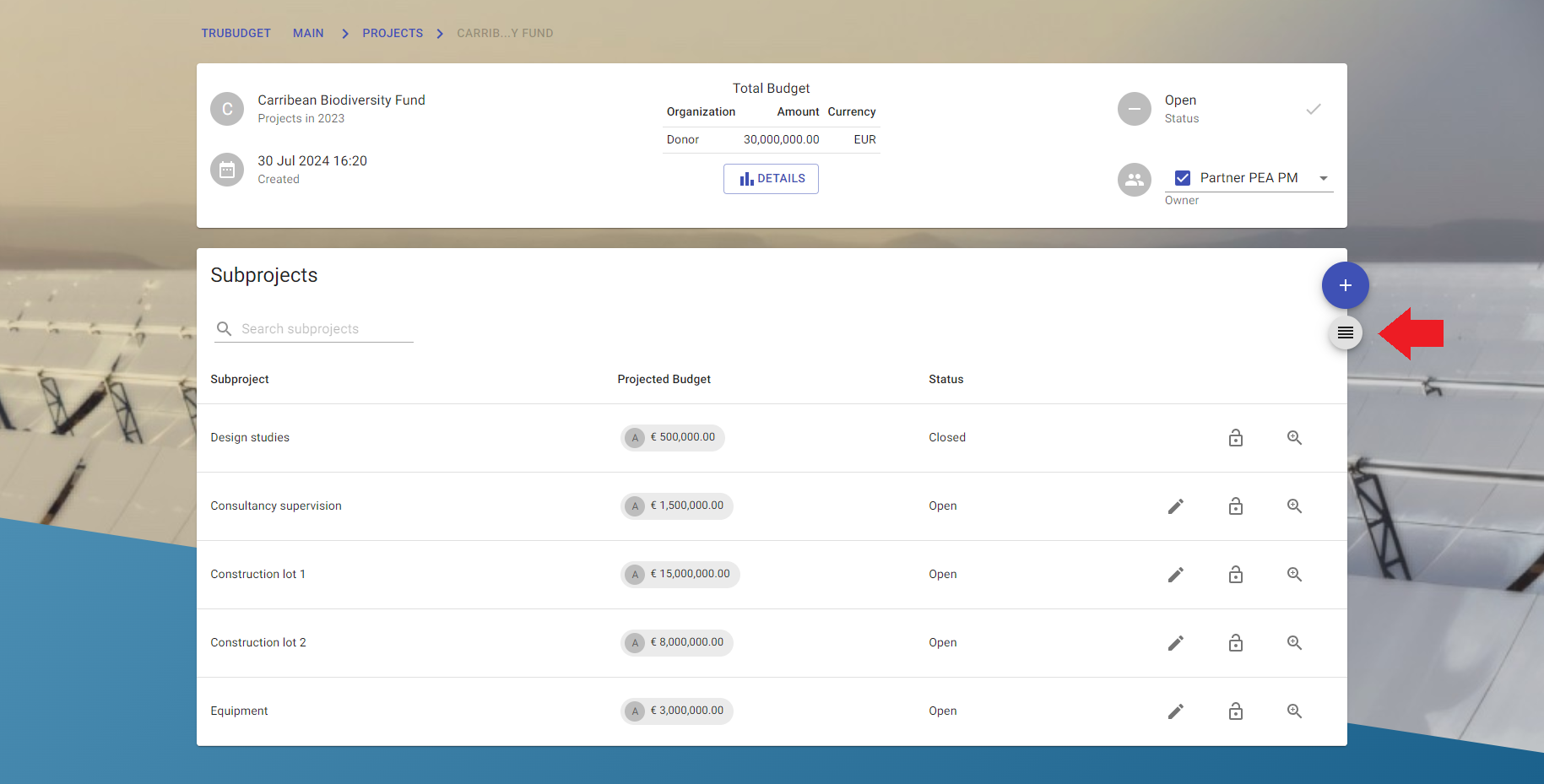Click the € 15,000,000.00 budget chip

680,574
